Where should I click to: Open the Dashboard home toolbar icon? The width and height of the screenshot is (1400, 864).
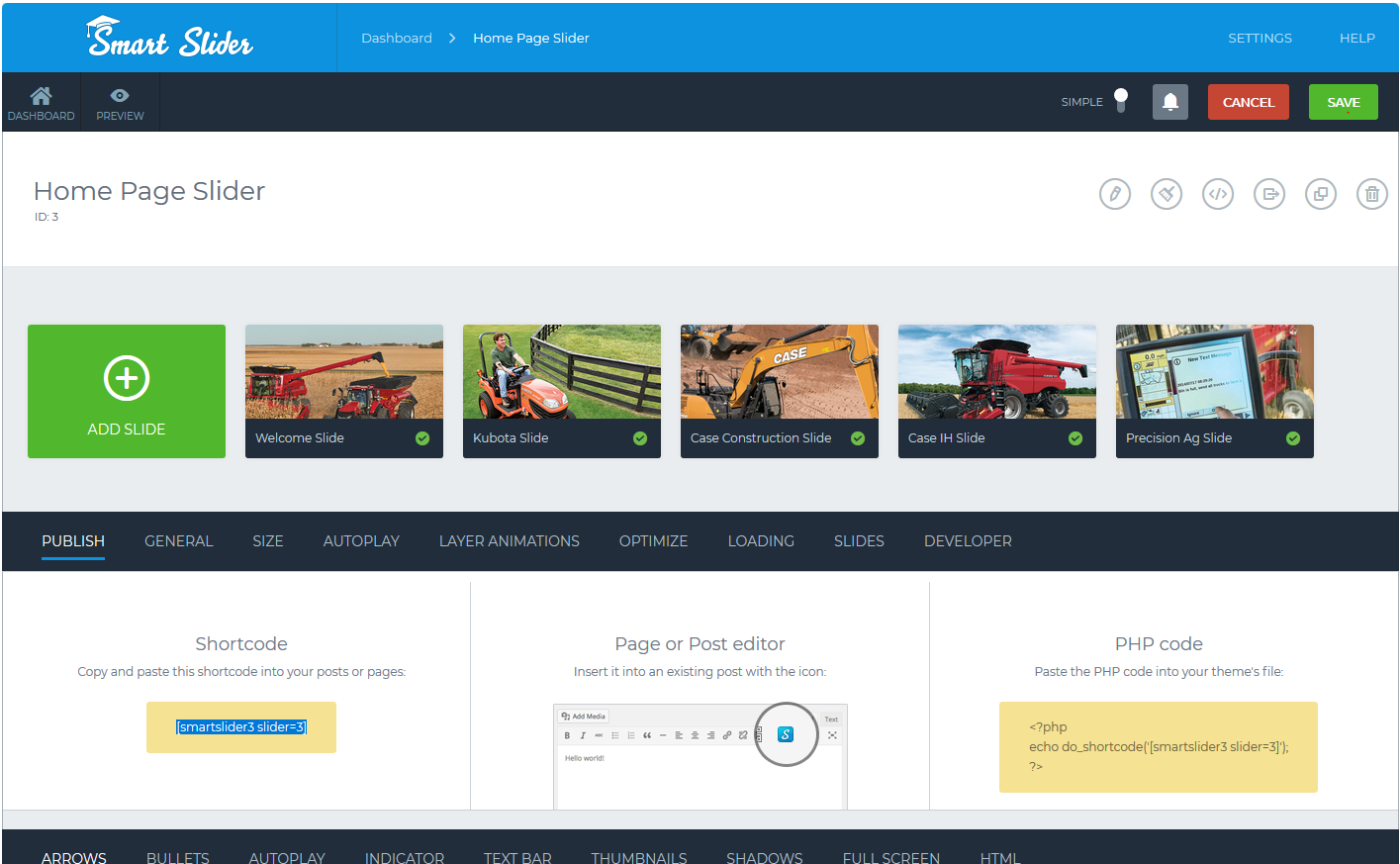pos(41,103)
